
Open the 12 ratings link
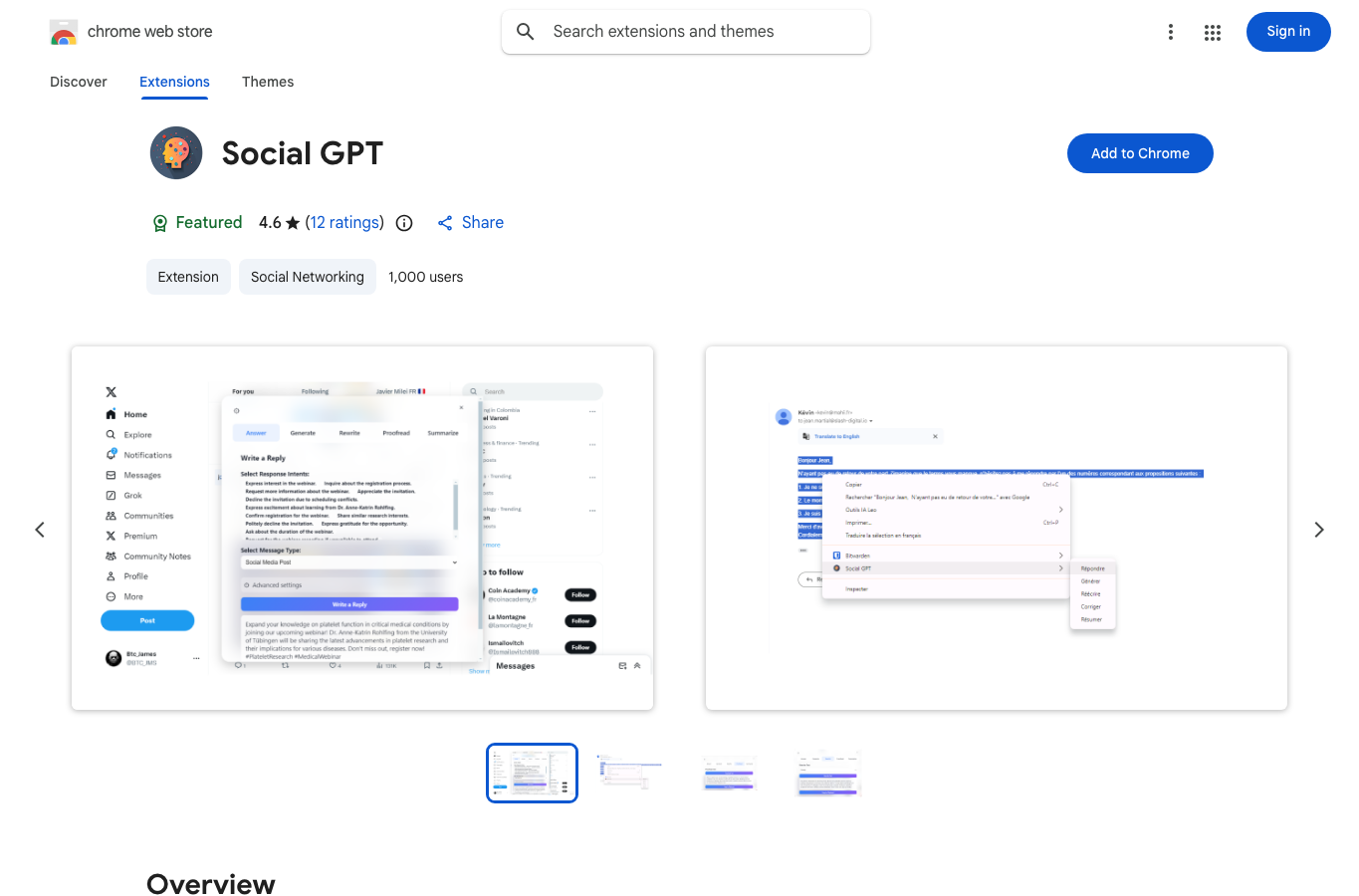click(x=344, y=223)
